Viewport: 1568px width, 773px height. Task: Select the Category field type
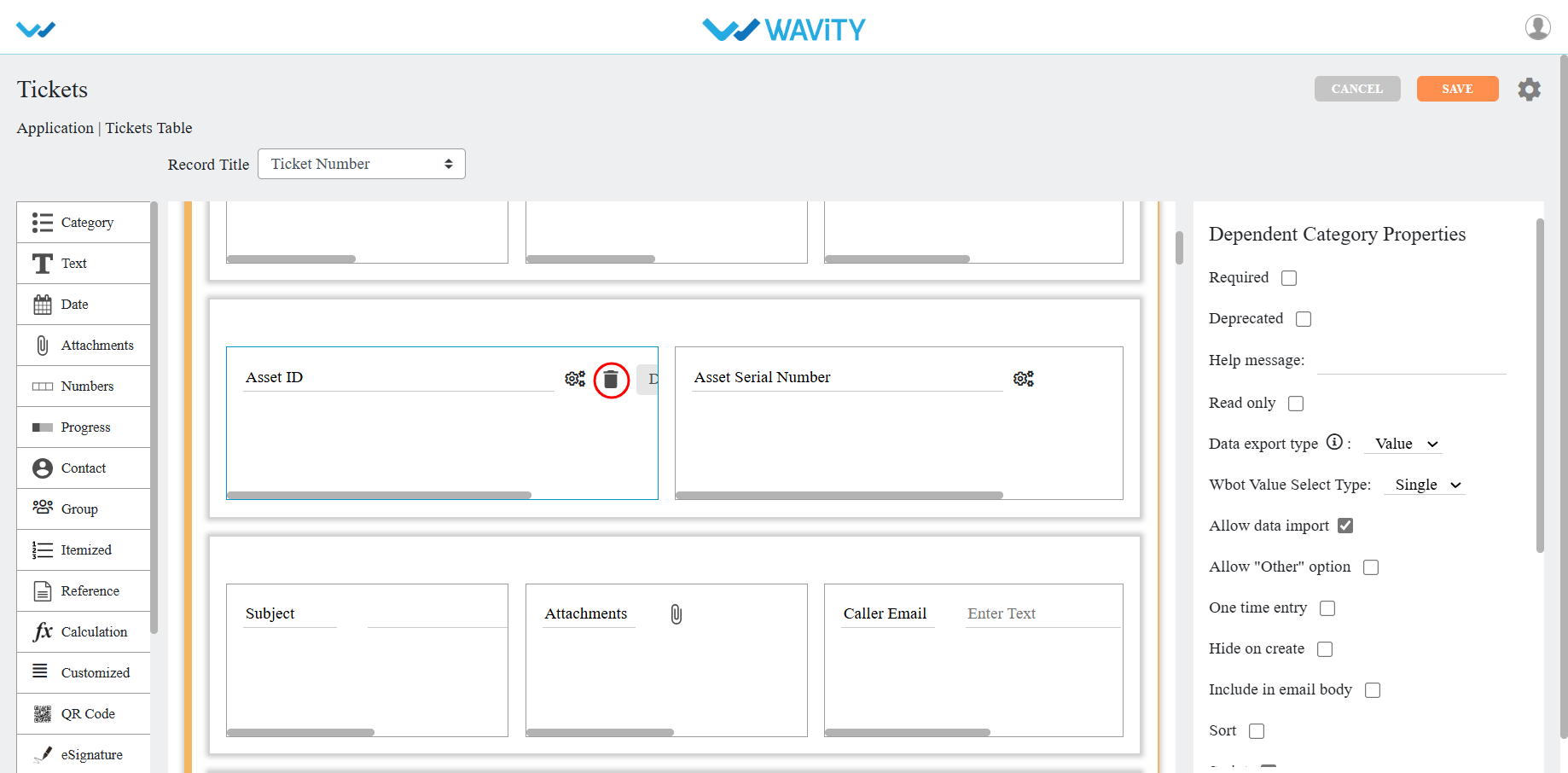pos(84,223)
